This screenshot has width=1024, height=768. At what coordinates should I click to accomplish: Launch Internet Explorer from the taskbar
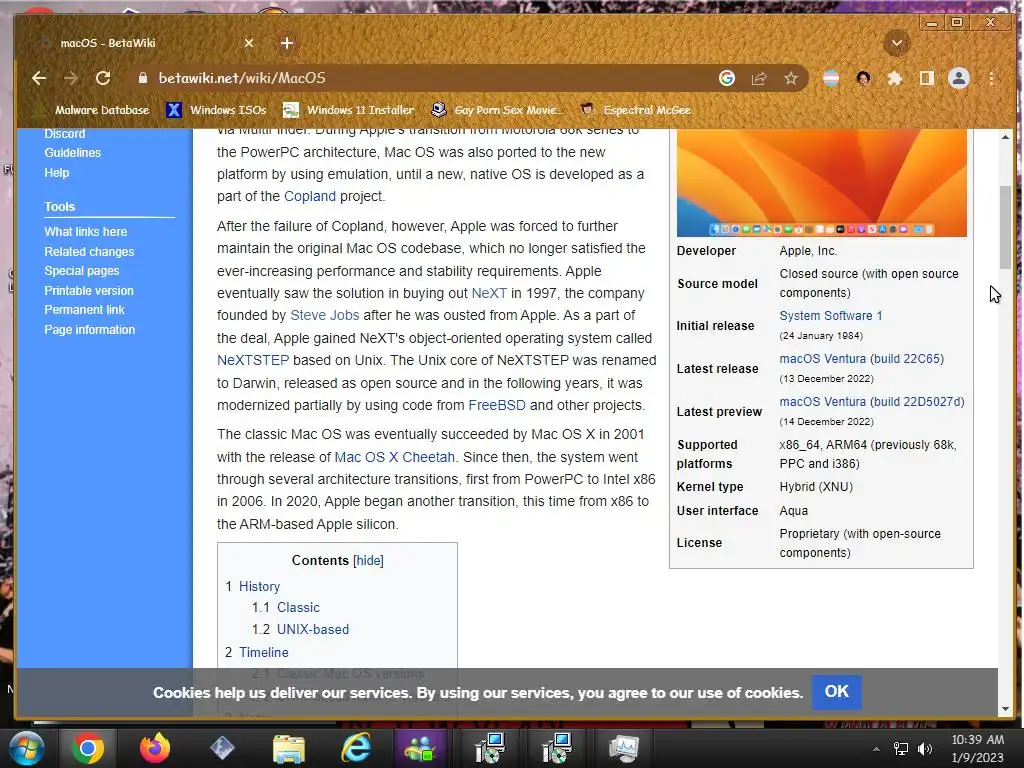(356, 748)
